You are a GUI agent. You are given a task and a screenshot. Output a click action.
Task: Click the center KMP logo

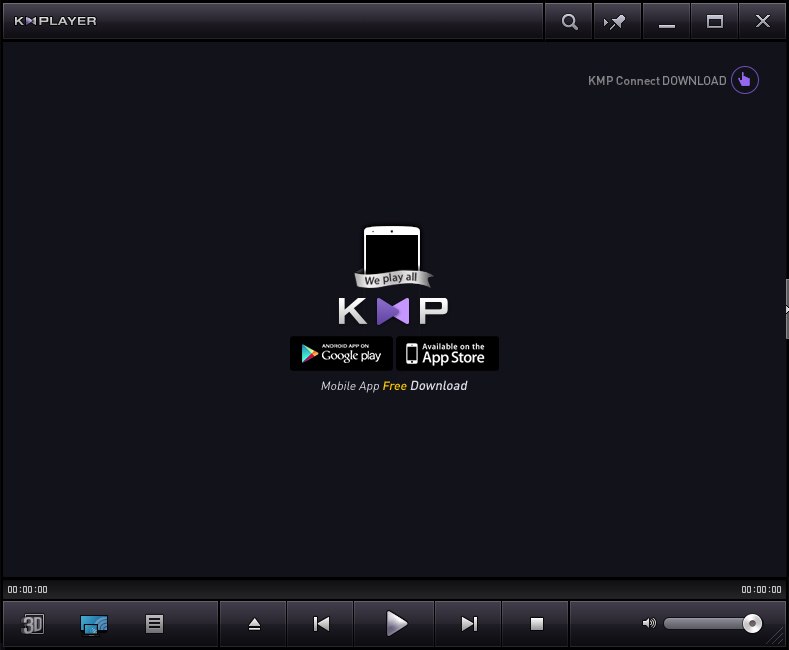click(x=393, y=311)
